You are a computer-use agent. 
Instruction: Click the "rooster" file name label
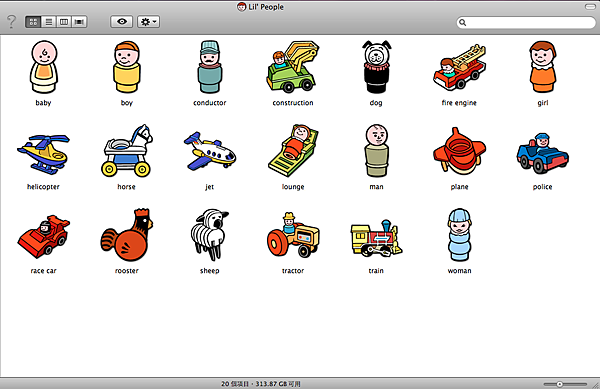click(x=127, y=271)
